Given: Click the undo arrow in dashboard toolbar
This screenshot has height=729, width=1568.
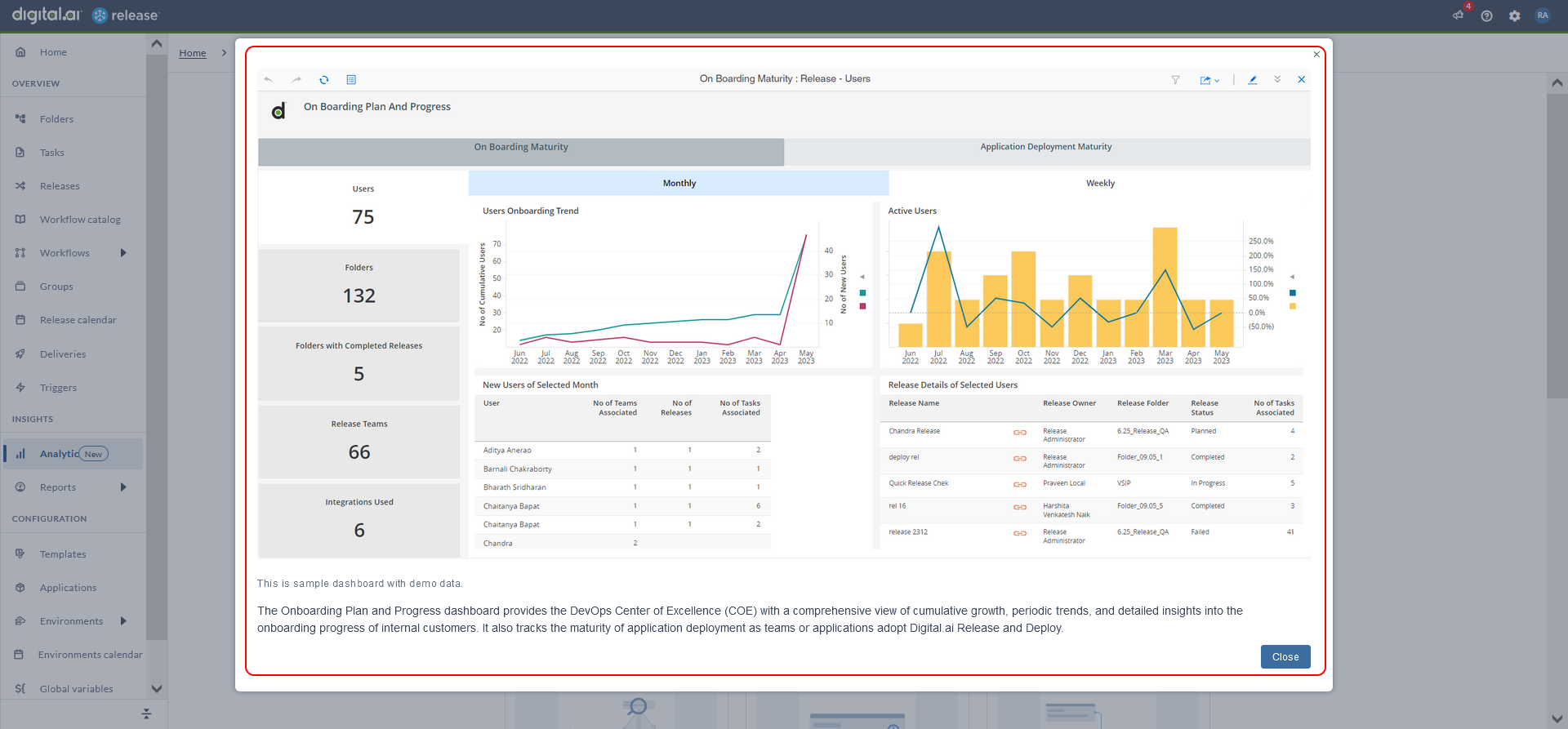Looking at the screenshot, I should pyautogui.click(x=269, y=80).
